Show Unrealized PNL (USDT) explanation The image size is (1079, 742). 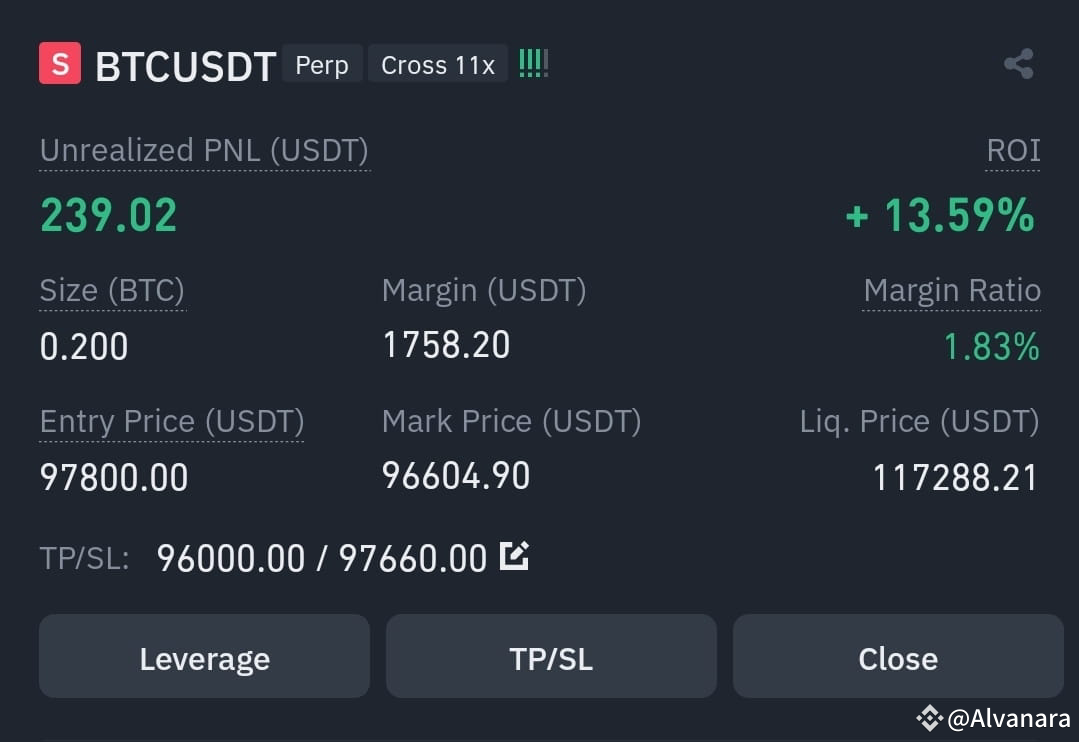point(204,151)
